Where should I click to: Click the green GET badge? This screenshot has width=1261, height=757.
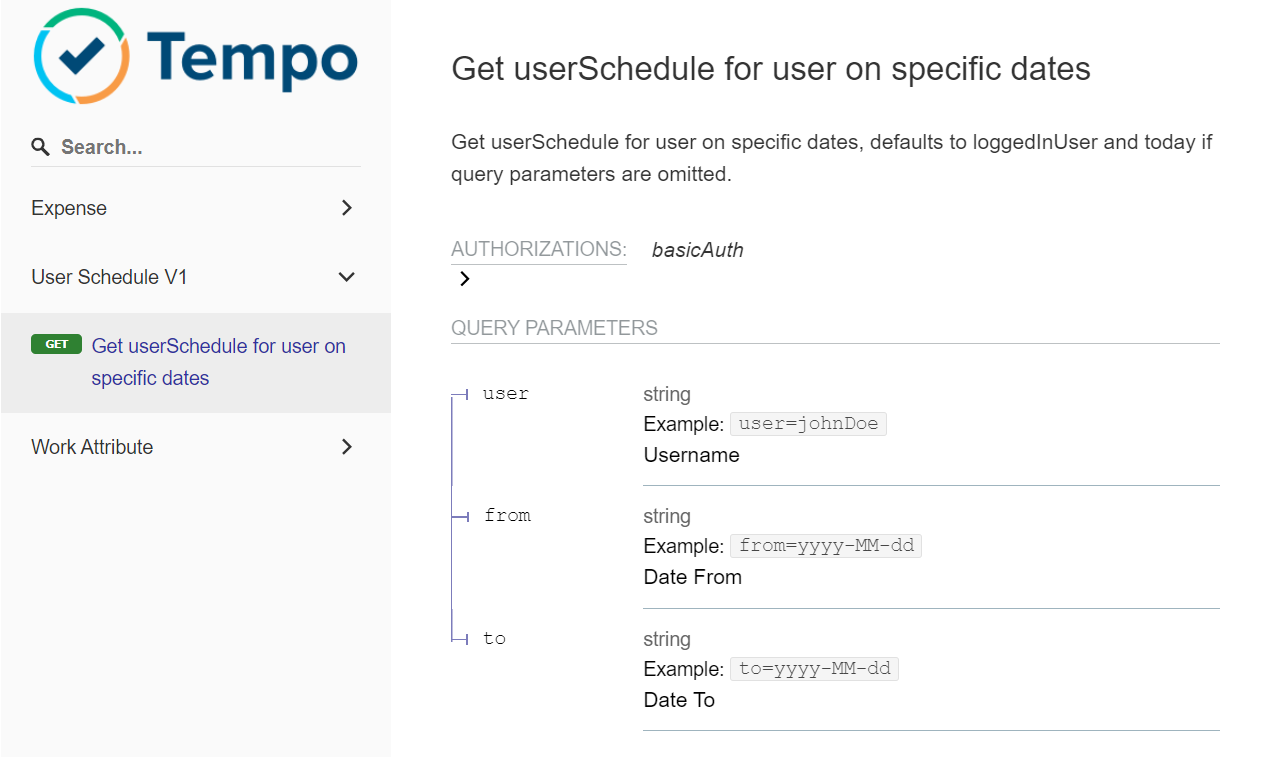(x=57, y=345)
